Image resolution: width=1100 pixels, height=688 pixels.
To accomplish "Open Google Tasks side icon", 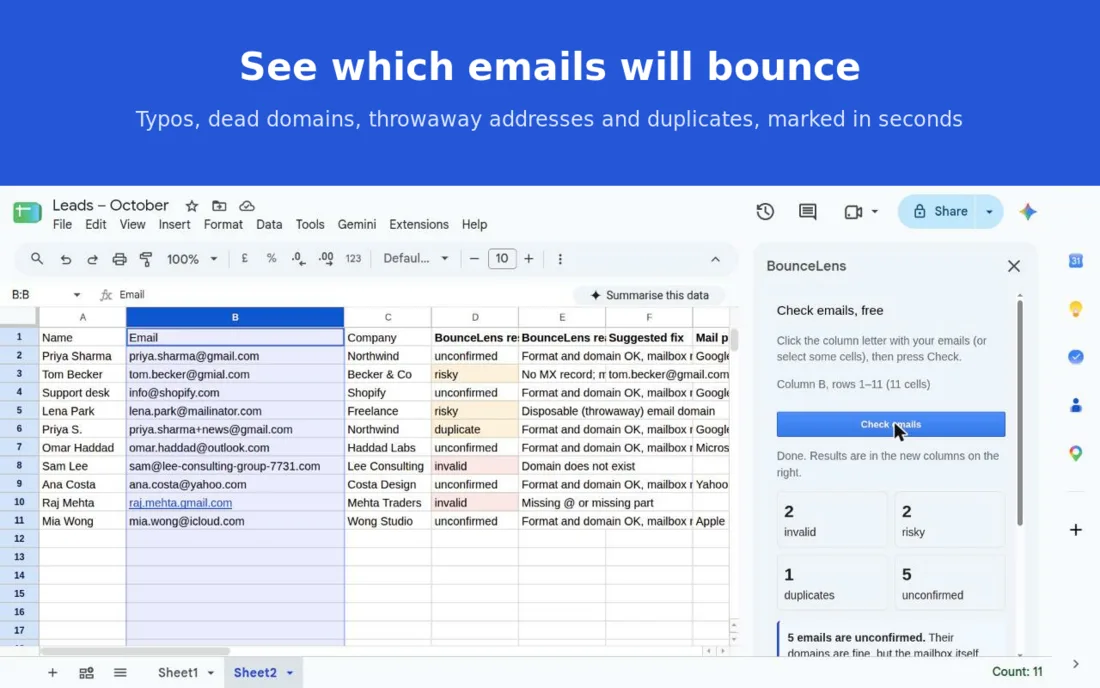I will (1075, 356).
